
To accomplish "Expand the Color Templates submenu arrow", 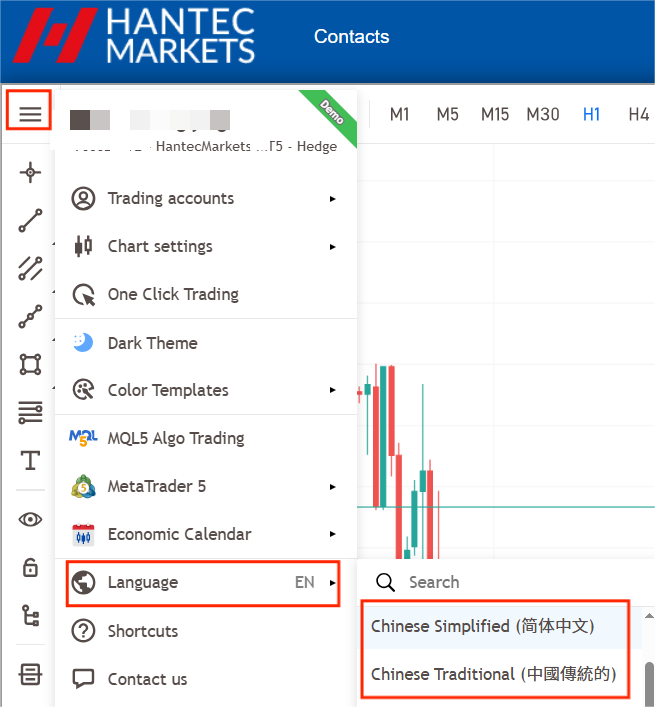I will click(x=332, y=390).
